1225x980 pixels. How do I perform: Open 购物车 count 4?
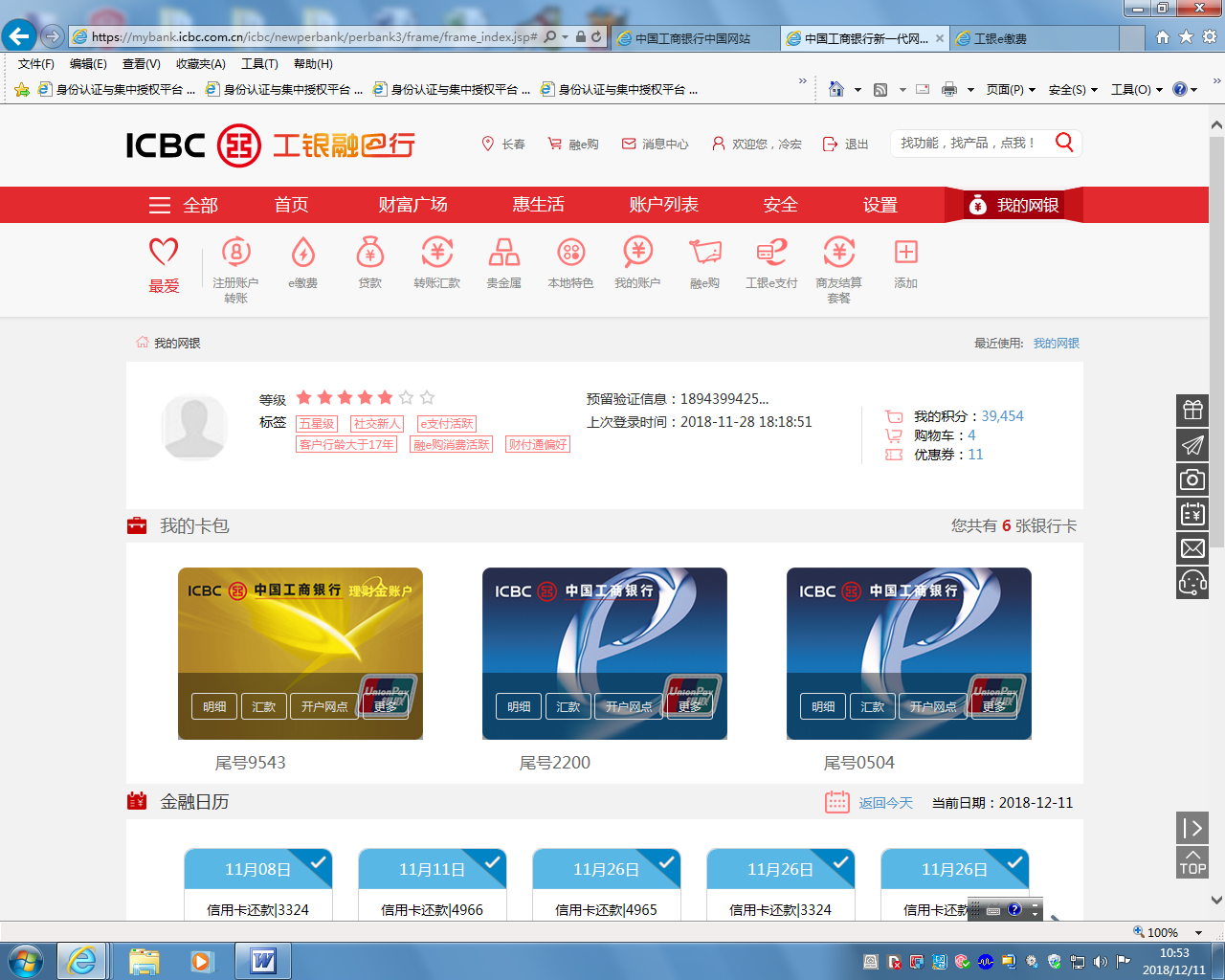point(971,435)
